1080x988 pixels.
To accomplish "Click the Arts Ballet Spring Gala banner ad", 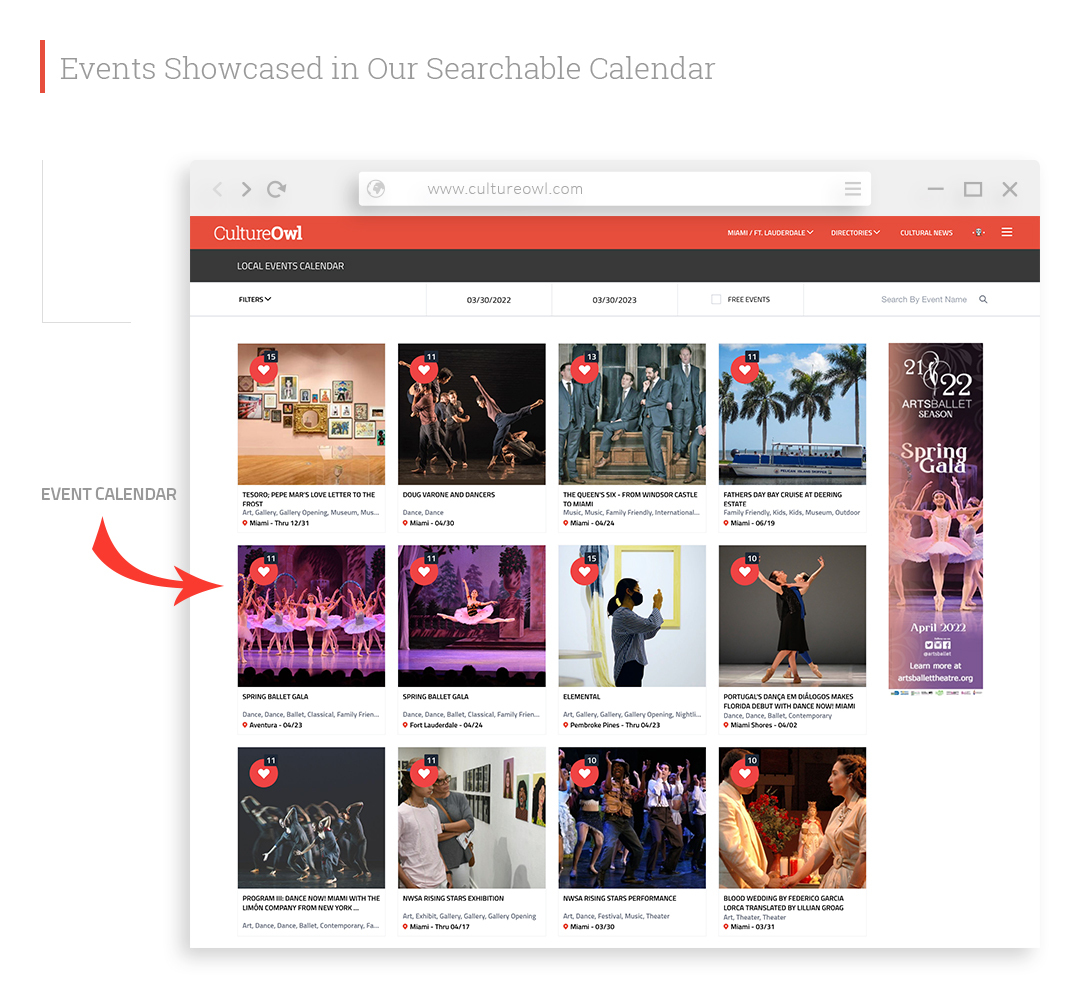I will [x=935, y=516].
